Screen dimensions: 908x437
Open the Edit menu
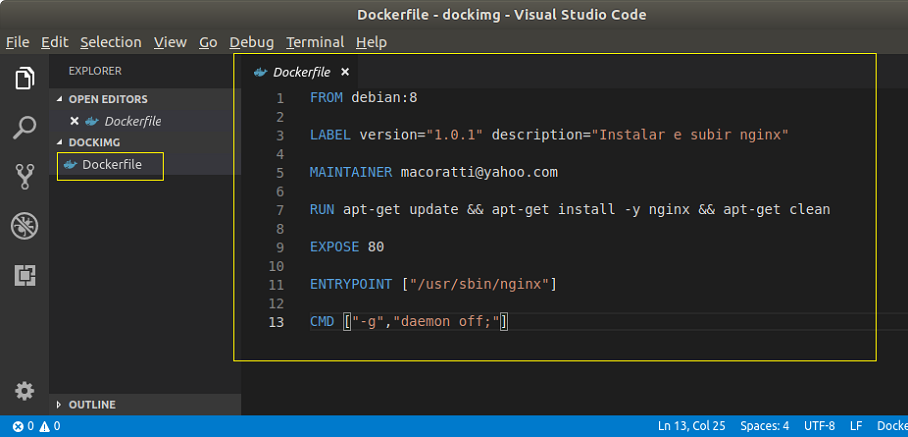click(x=54, y=42)
